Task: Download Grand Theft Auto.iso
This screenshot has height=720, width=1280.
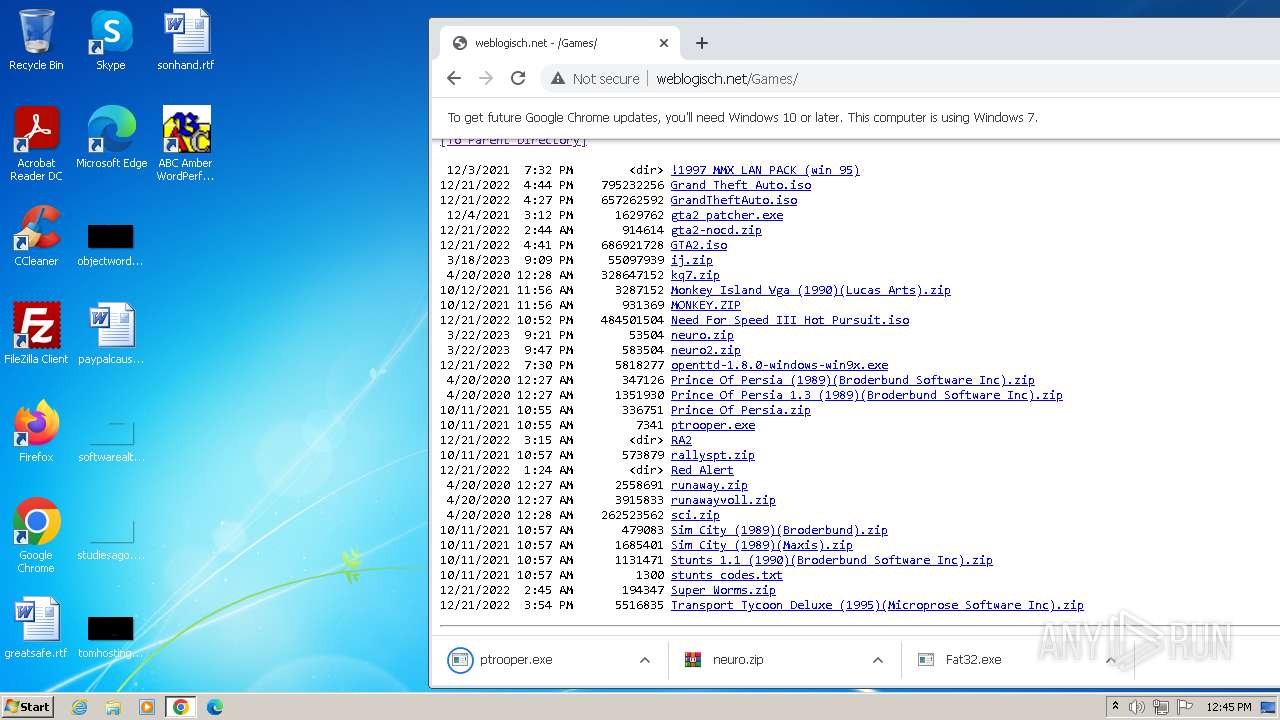Action: pyautogui.click(x=741, y=185)
